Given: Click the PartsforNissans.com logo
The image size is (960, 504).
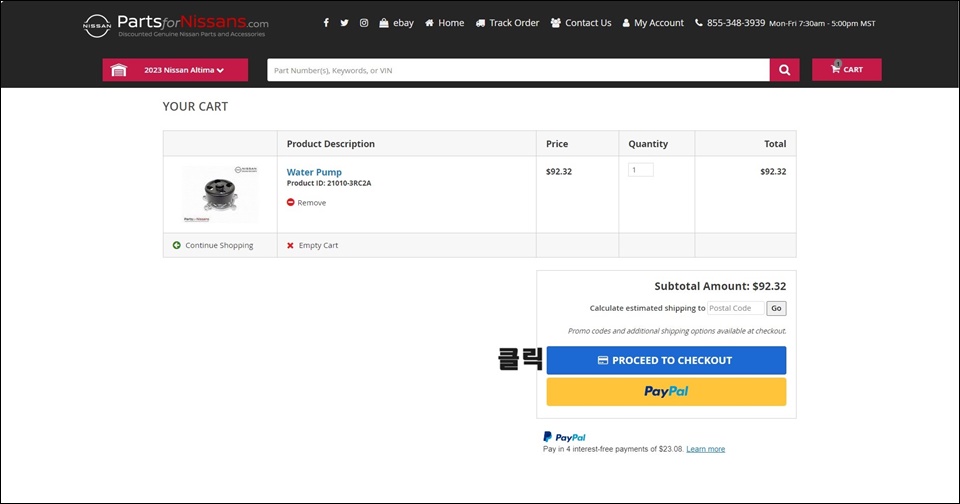Looking at the screenshot, I should coord(176,25).
